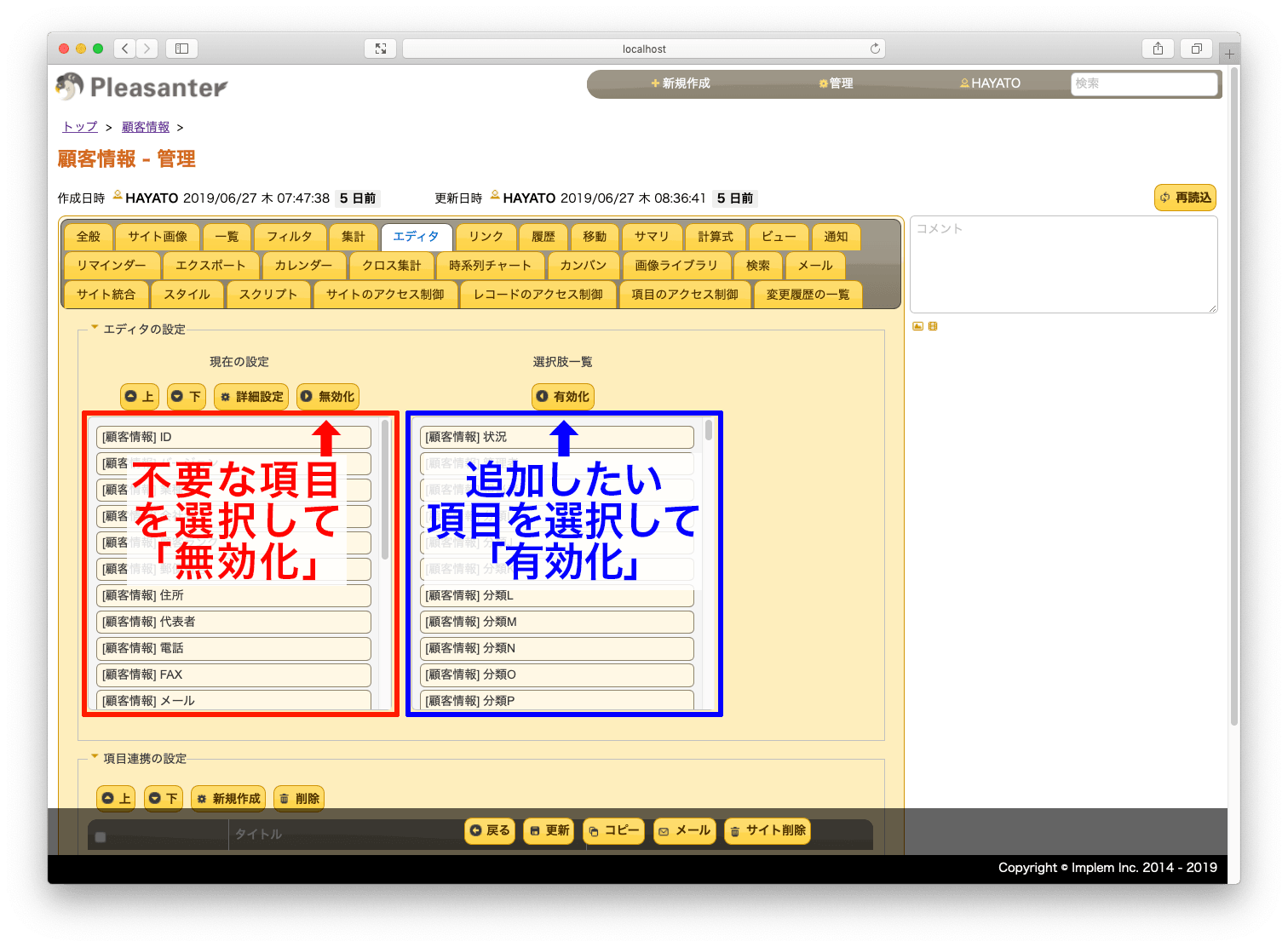Tick the checkbox beside the タイトル column header
The image size is (1288, 947).
[x=101, y=837]
